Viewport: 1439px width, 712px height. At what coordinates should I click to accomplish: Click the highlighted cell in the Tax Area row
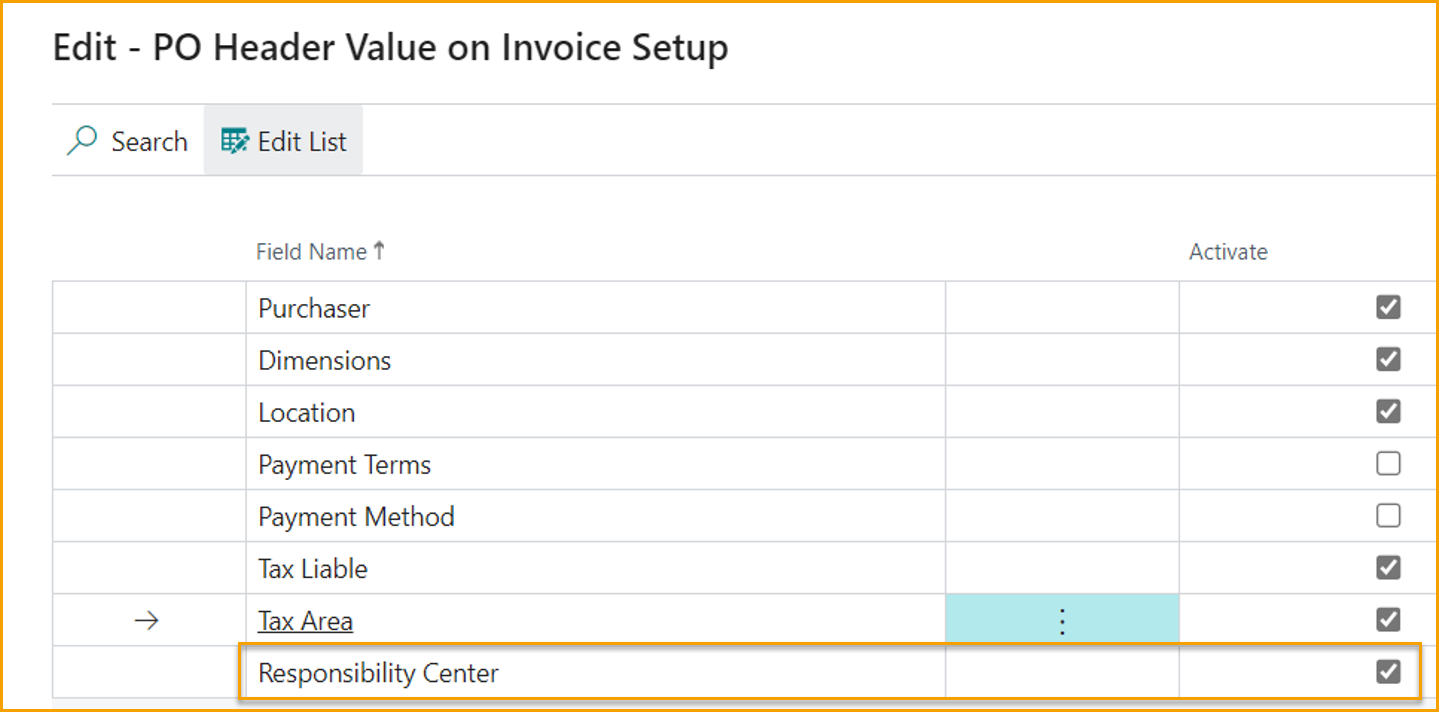[x=1062, y=619]
